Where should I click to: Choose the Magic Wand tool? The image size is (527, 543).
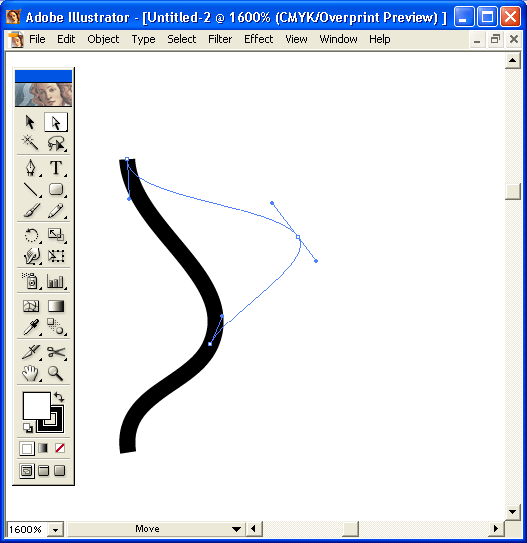click(x=30, y=143)
